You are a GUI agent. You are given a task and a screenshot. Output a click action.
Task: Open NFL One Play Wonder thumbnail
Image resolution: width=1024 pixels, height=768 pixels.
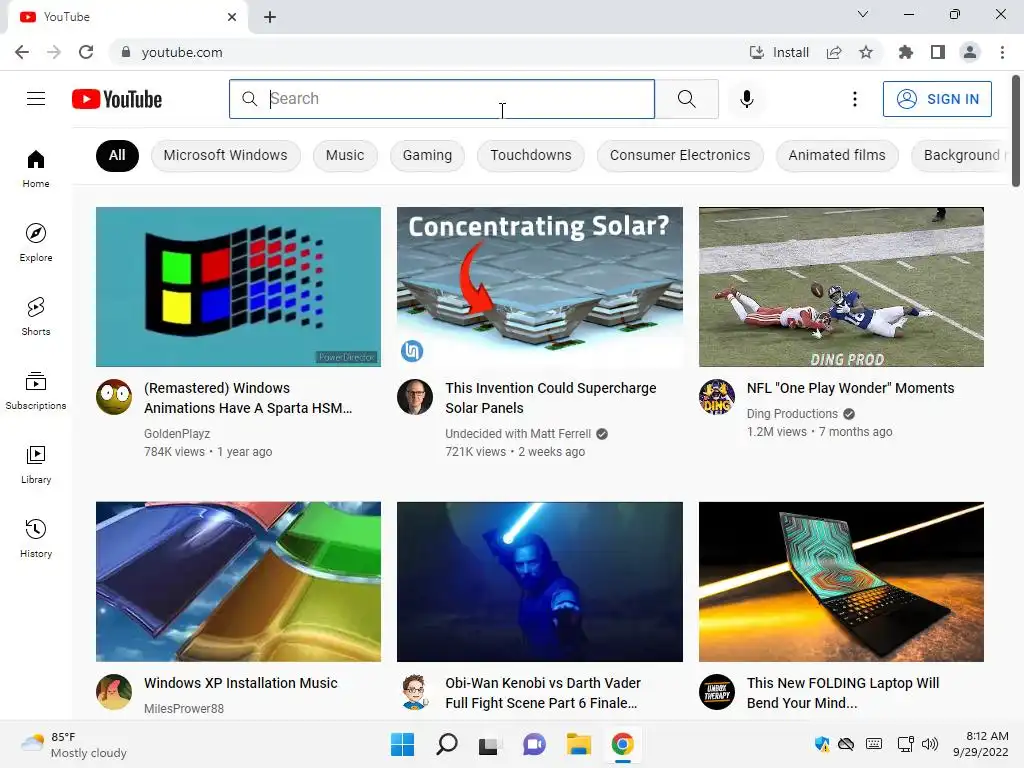(841, 287)
